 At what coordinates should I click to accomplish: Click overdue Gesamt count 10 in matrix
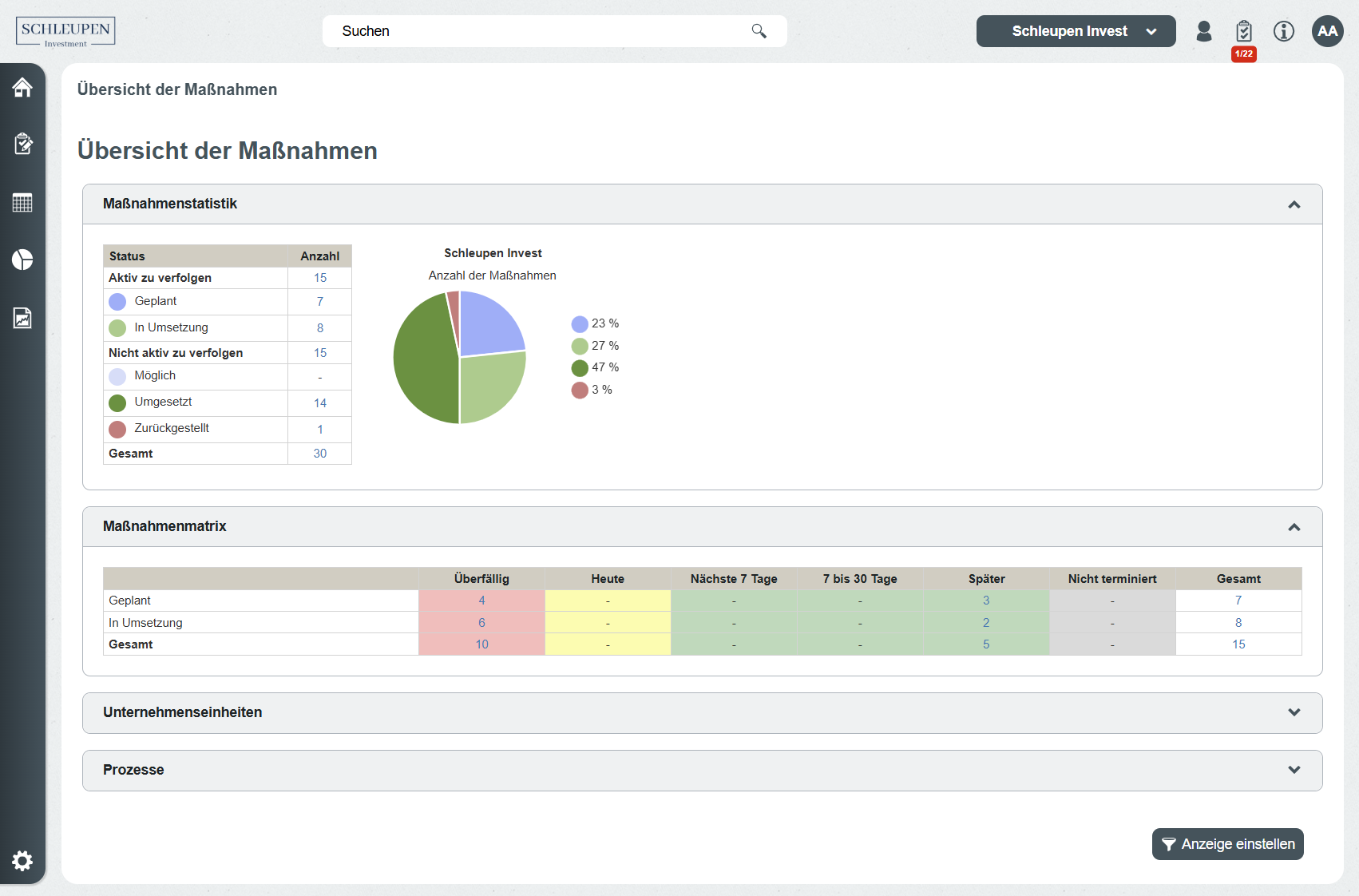click(481, 644)
